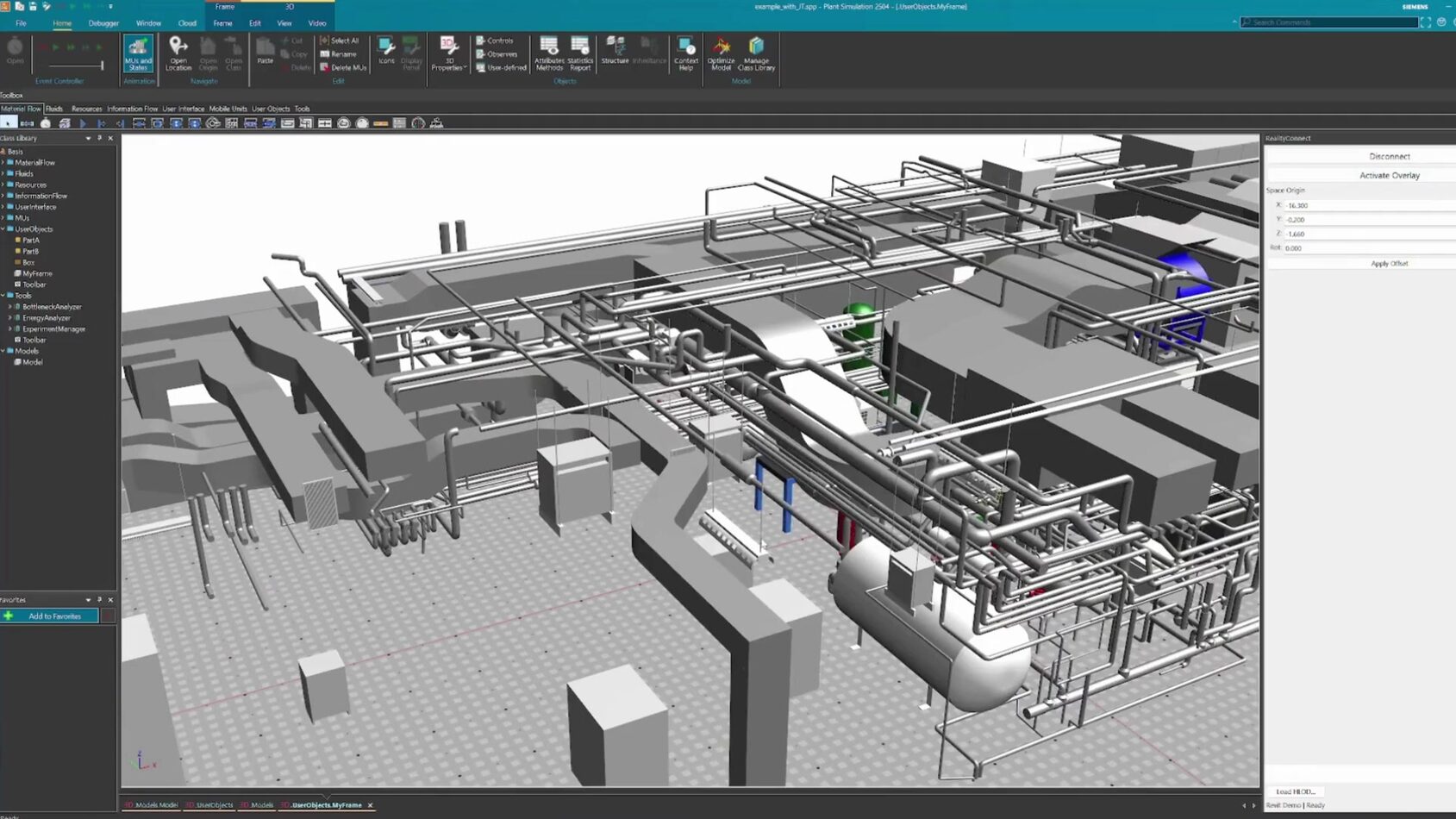Switch to the Cloud ribbon tab
The image size is (1456, 819).
(187, 23)
